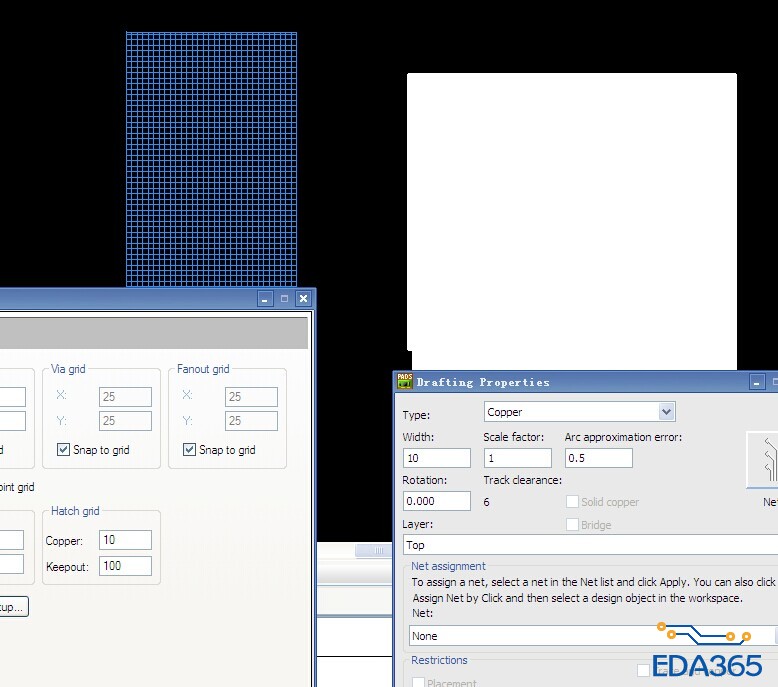Edit the Scale factor field

518,458
